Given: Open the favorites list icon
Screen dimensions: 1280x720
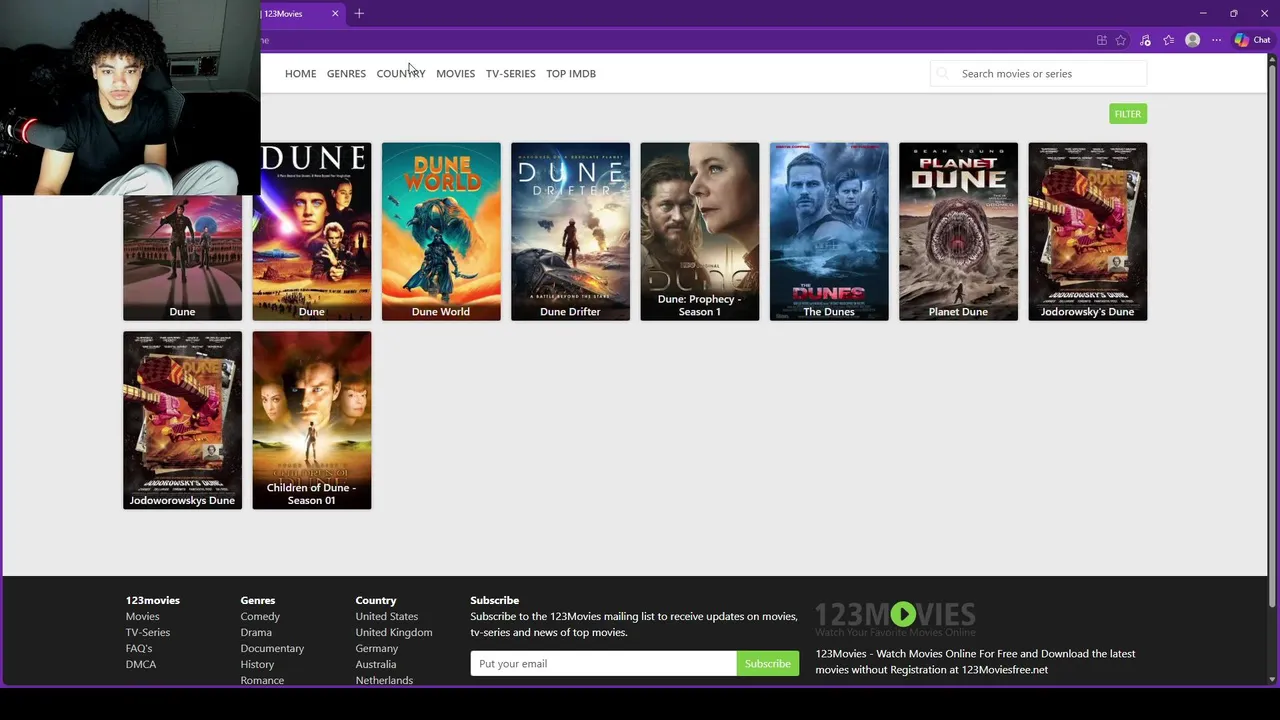Looking at the screenshot, I should pos(1168,40).
